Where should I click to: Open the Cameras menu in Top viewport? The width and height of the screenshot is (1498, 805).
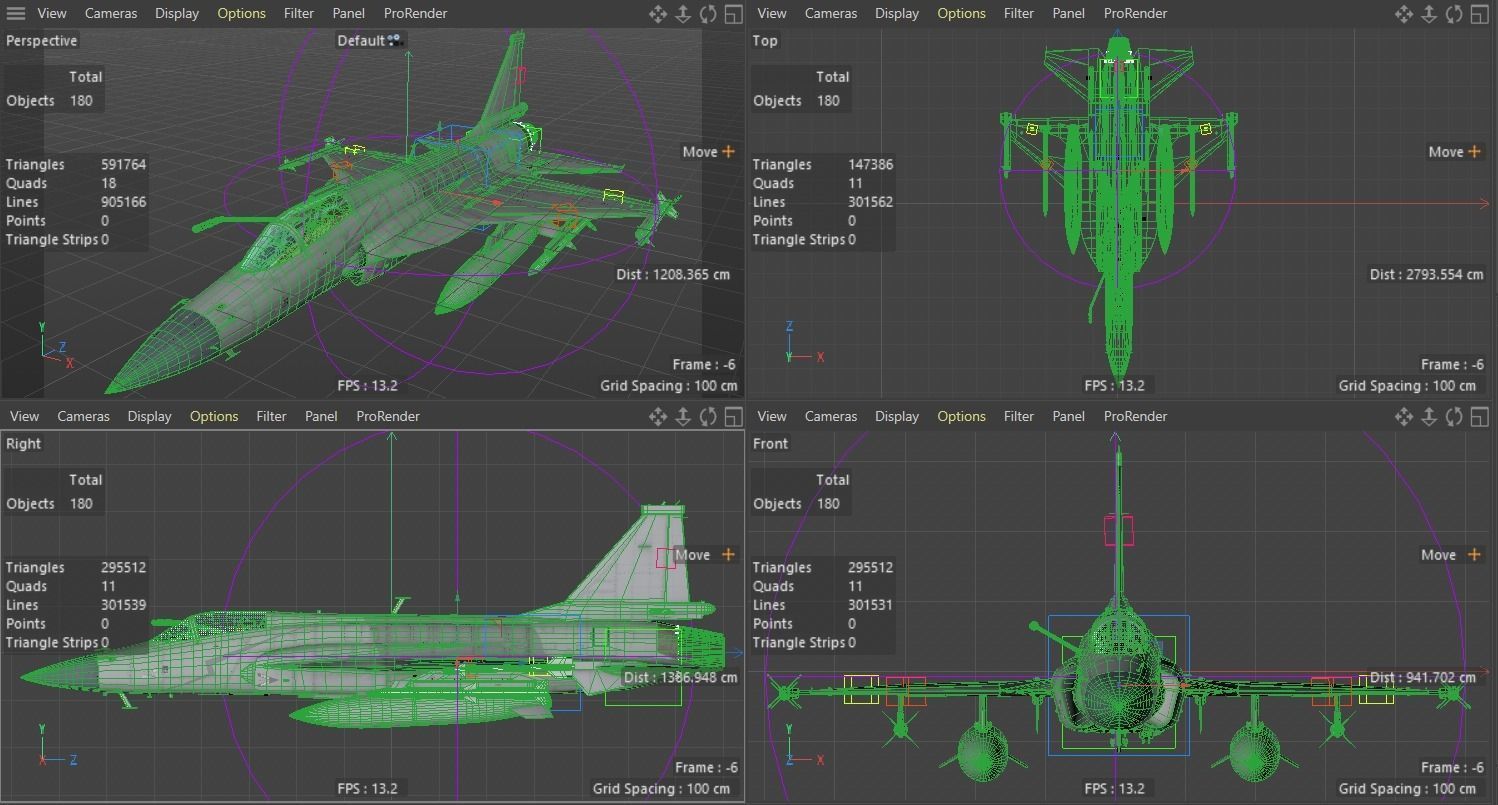click(x=833, y=13)
